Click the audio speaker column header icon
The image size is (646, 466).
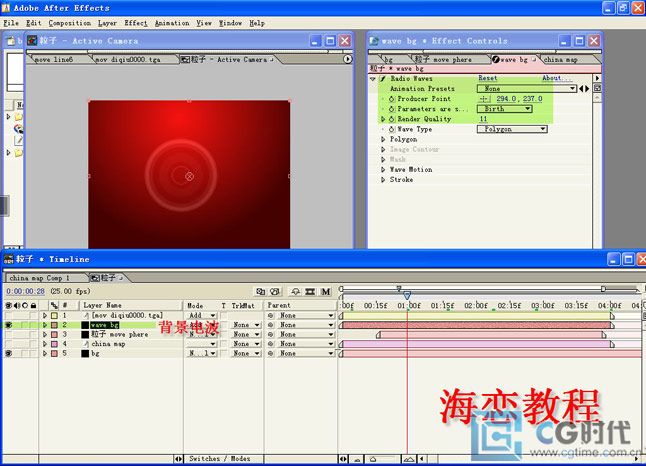[17, 305]
